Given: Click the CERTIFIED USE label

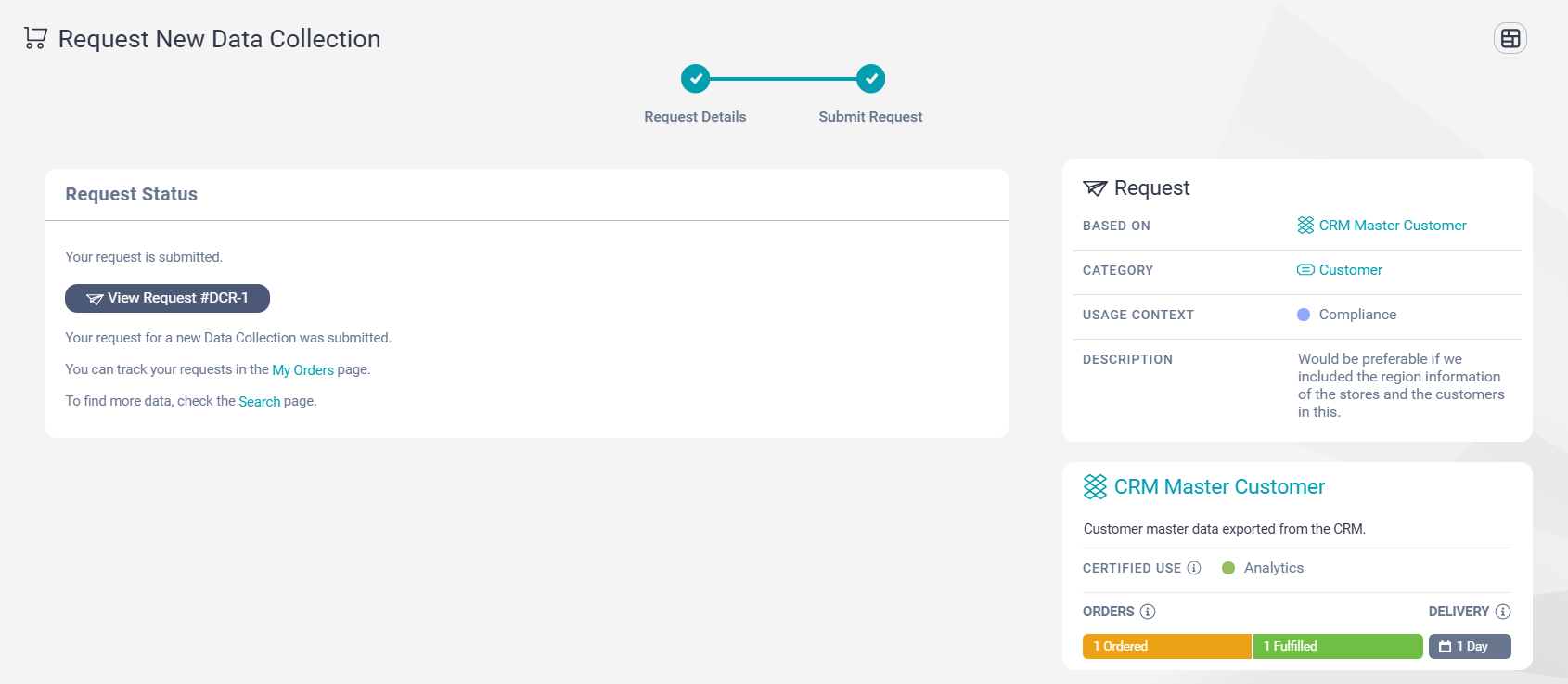Looking at the screenshot, I should 1132,568.
